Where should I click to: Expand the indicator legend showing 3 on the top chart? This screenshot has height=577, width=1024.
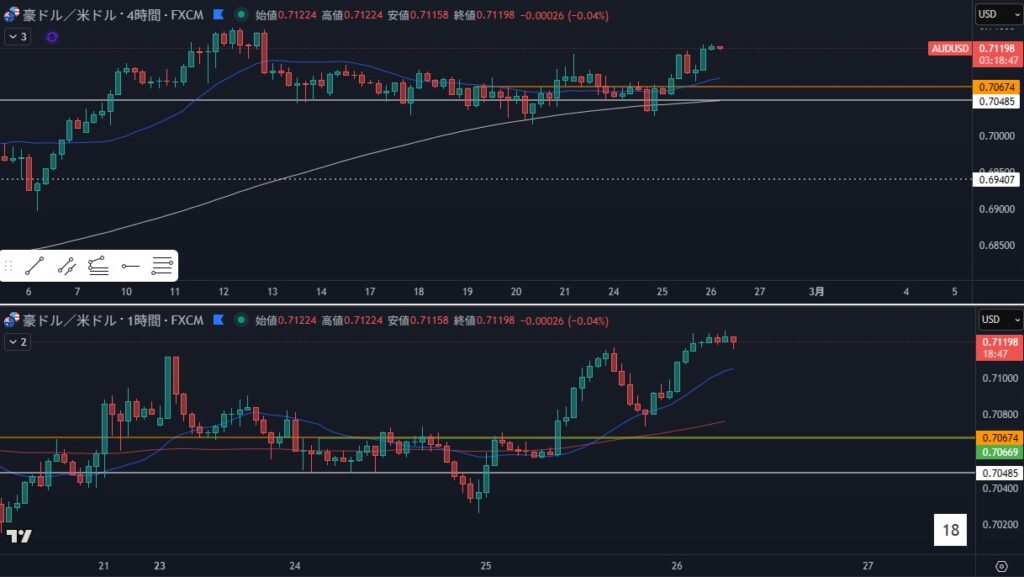tap(18, 37)
